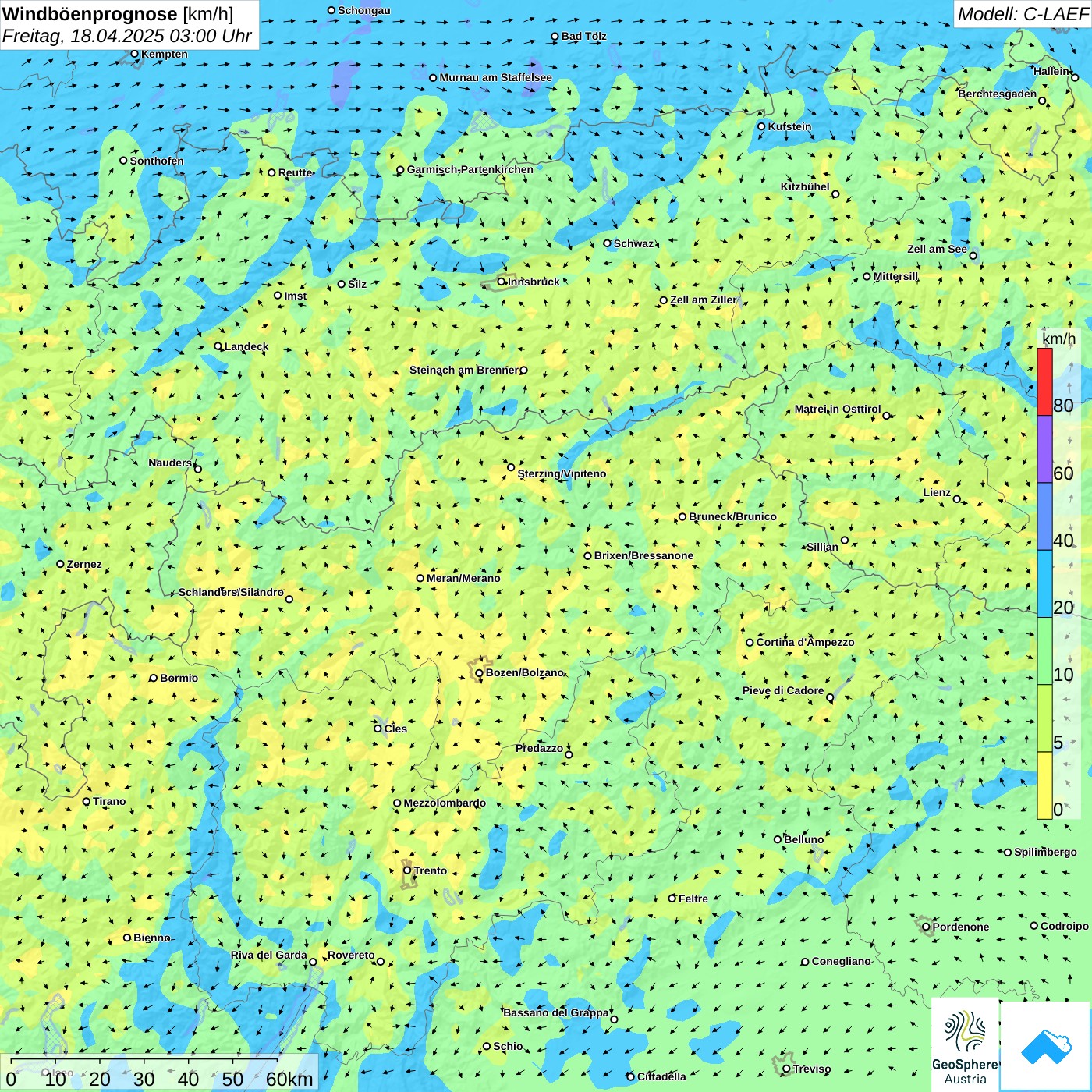1092x1092 pixels.
Task: Click the purple 60 km/h legend color
Action: [x=1044, y=449]
